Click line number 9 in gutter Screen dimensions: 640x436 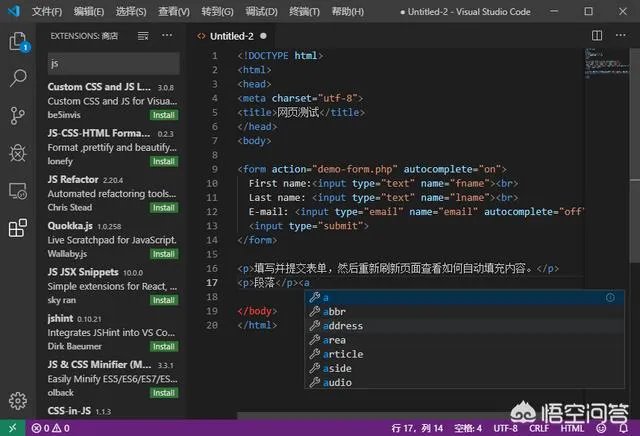(215, 169)
